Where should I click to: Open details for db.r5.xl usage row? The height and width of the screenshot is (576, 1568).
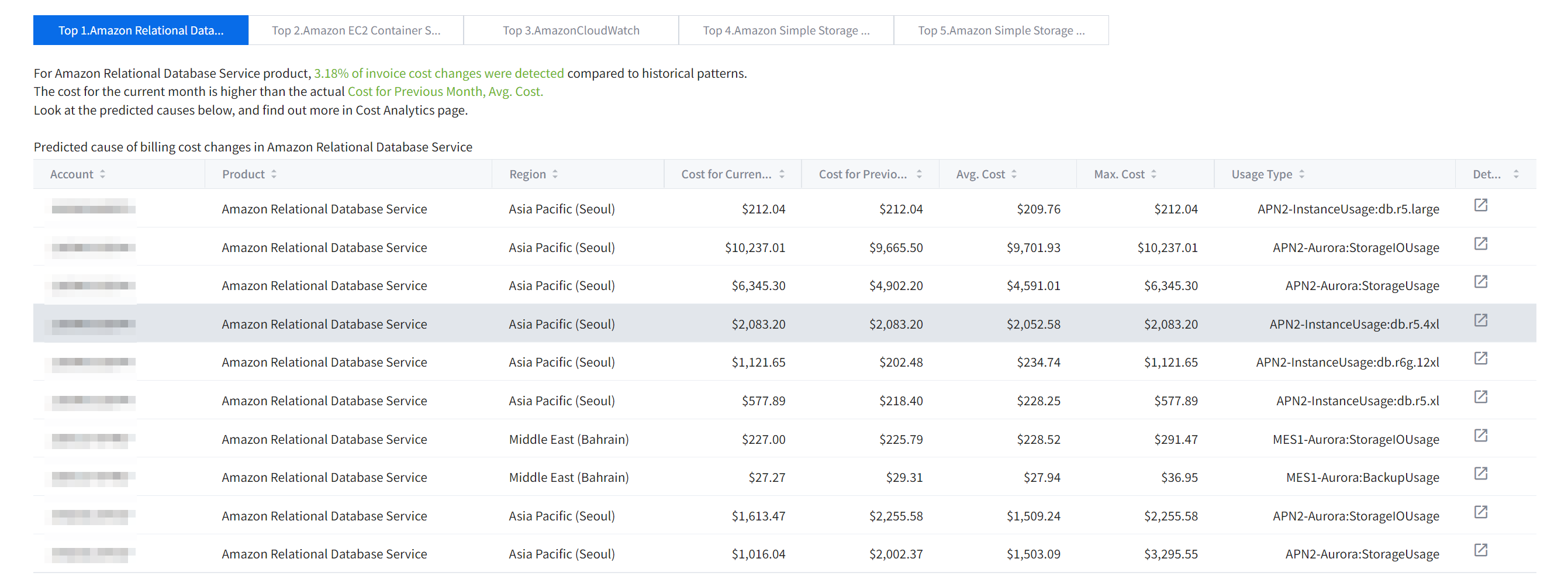click(1480, 397)
